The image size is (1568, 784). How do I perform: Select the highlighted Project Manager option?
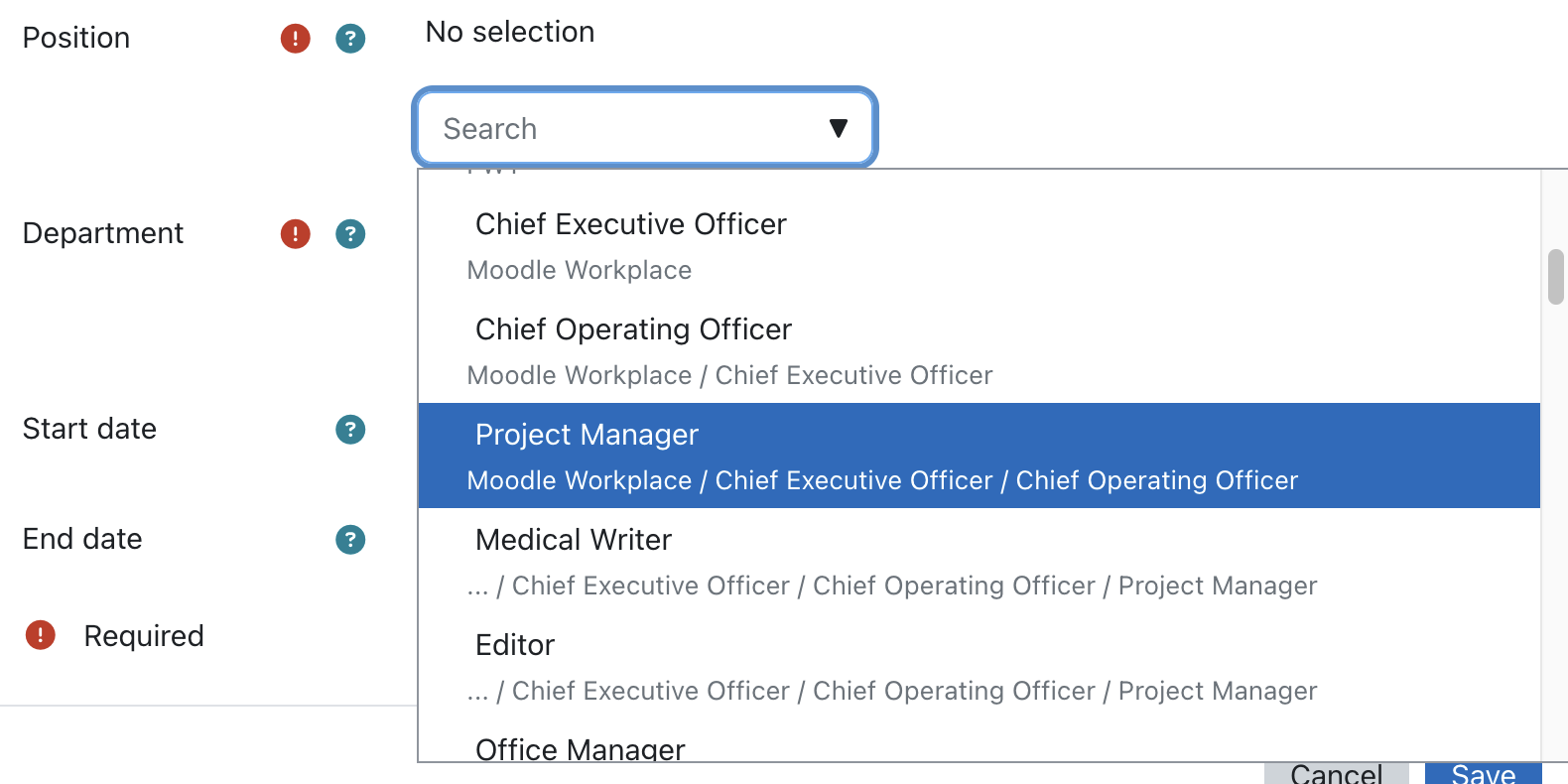(x=980, y=456)
